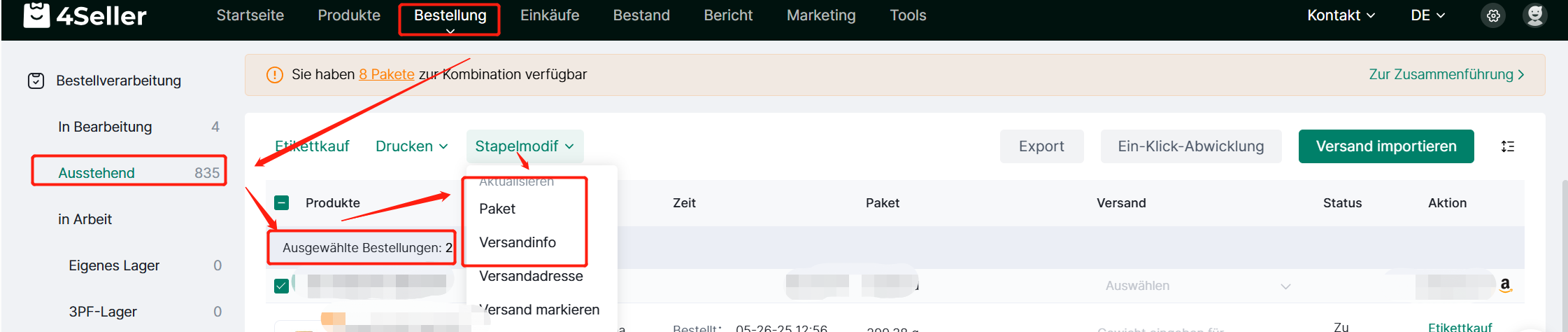Open the settings gear icon
1568x332 pixels.
1493,15
